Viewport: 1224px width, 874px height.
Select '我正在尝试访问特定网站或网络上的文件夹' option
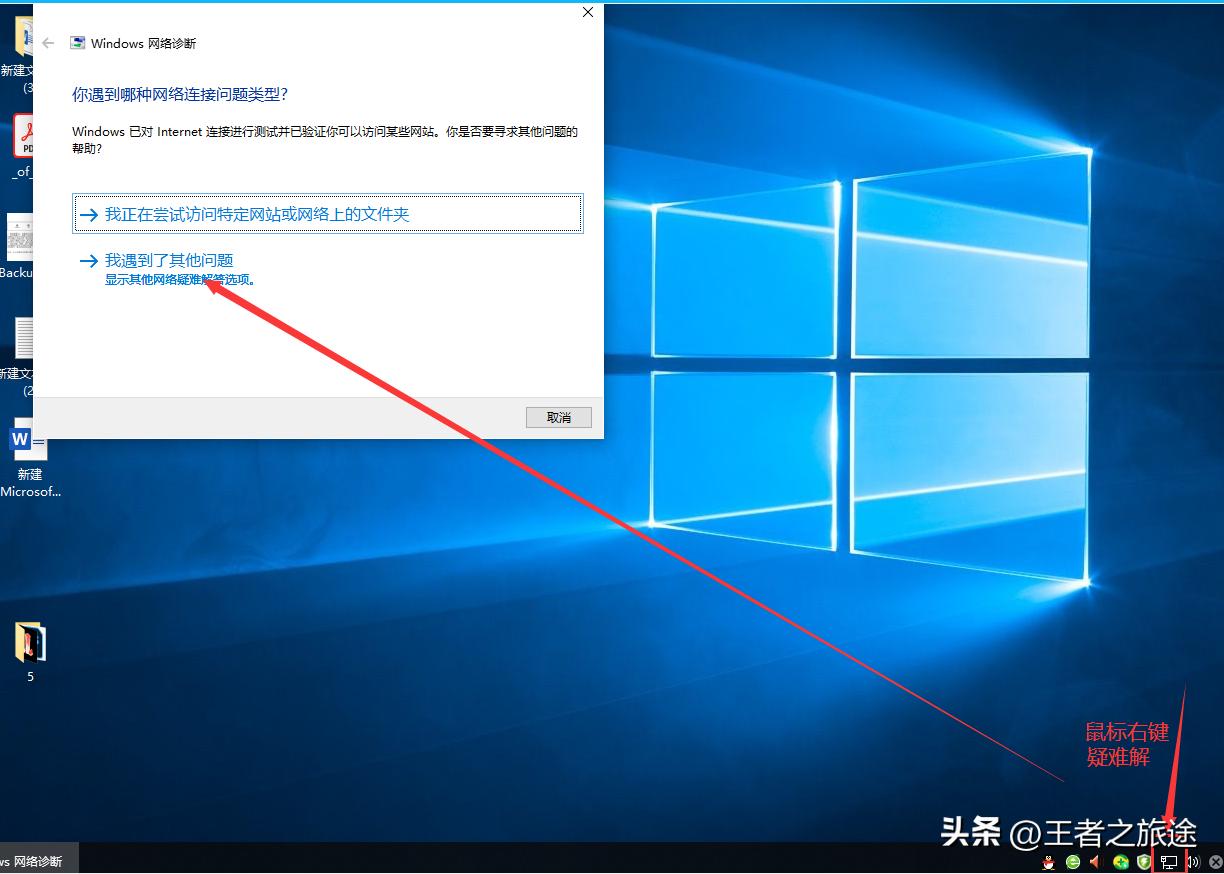pos(328,214)
